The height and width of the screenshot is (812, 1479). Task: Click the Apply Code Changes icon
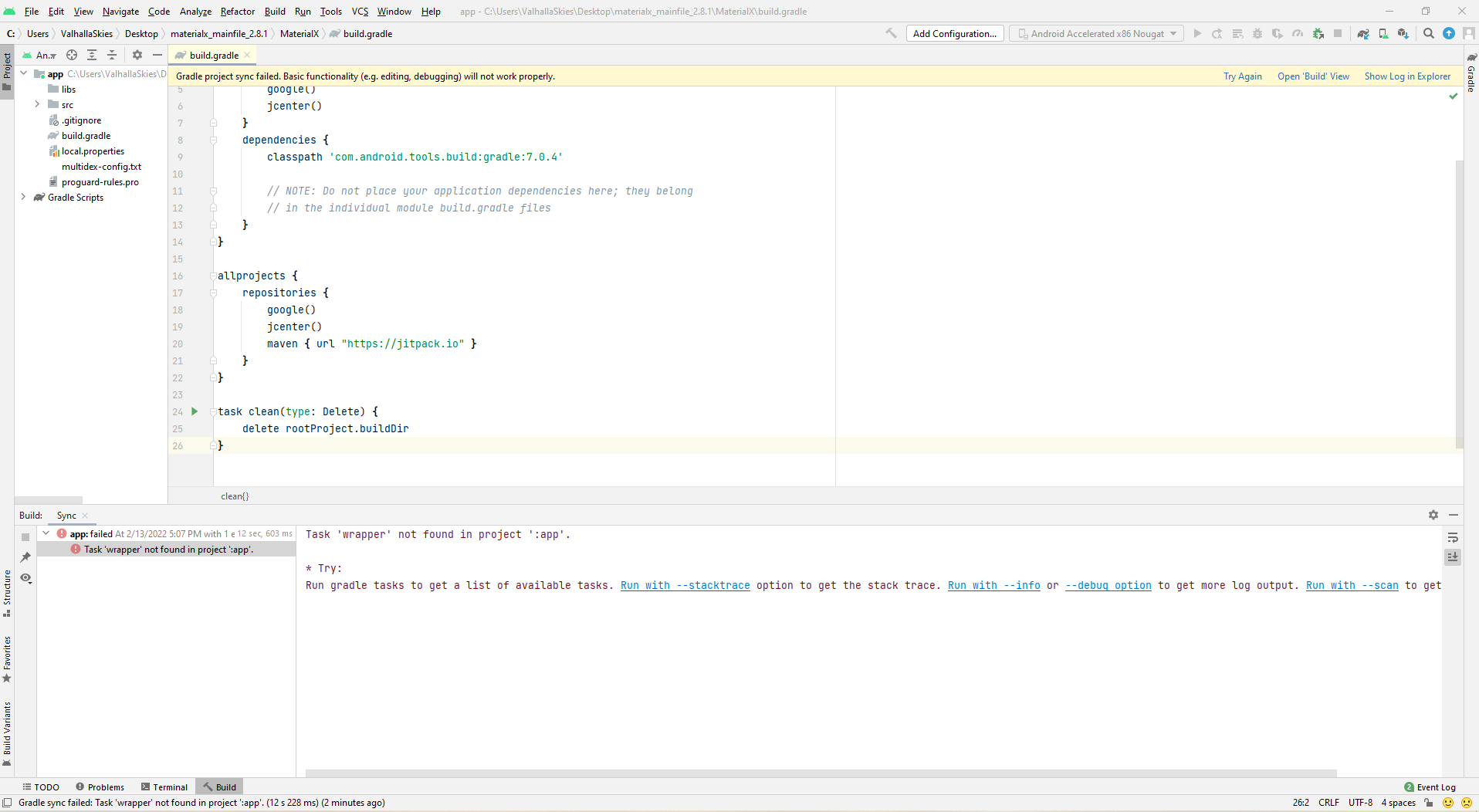click(1237, 33)
